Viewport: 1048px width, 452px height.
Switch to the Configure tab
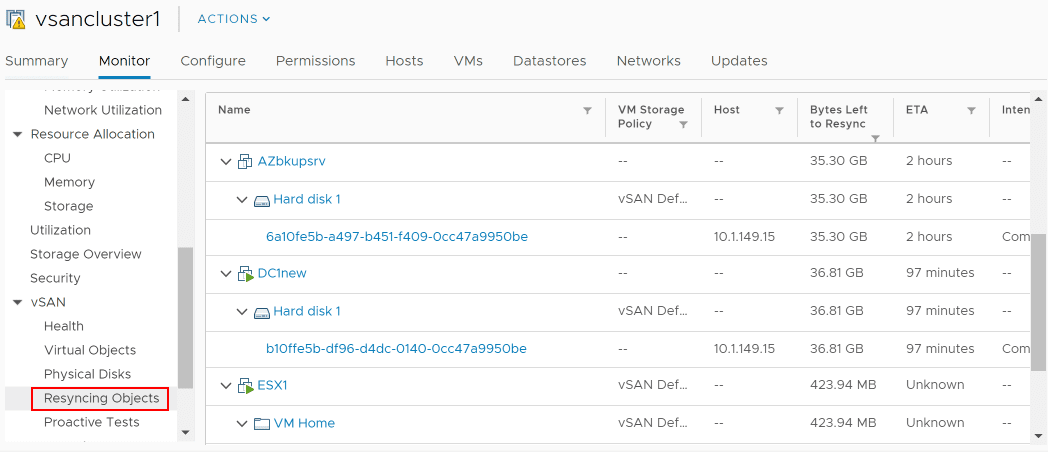(x=213, y=61)
